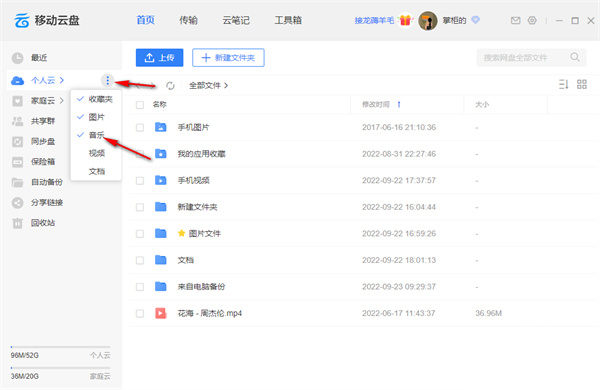Open the 自动备份 folder icon
The height and width of the screenshot is (390, 600).
(17, 182)
